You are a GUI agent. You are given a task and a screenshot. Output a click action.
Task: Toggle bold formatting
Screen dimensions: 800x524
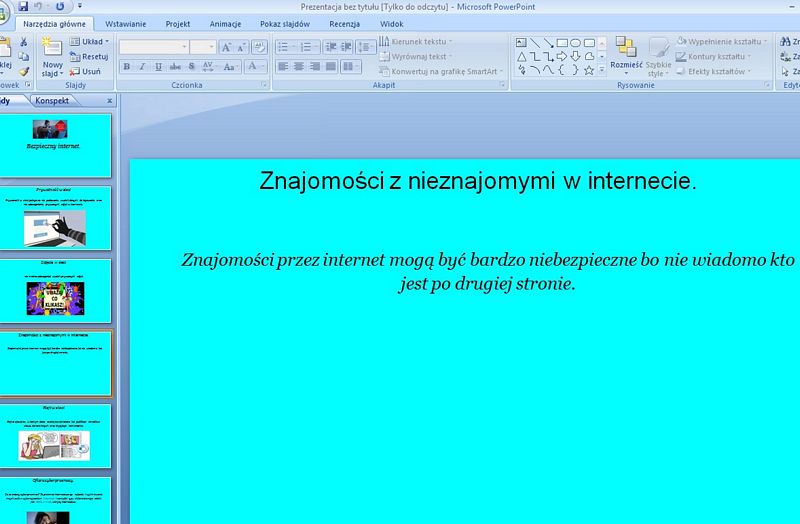click(127, 67)
